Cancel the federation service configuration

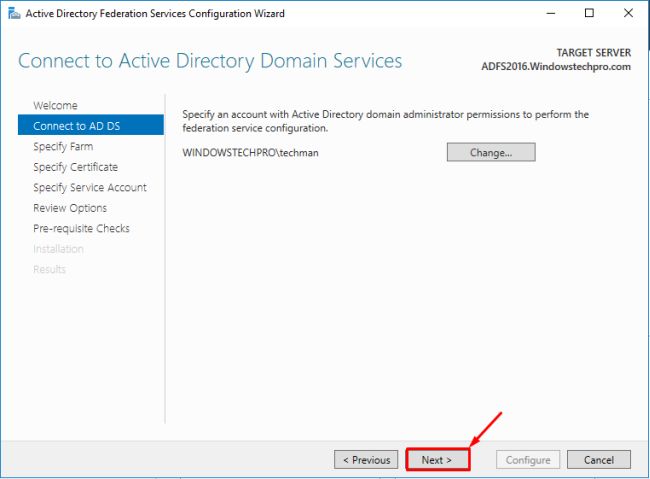pyautogui.click(x=598, y=460)
